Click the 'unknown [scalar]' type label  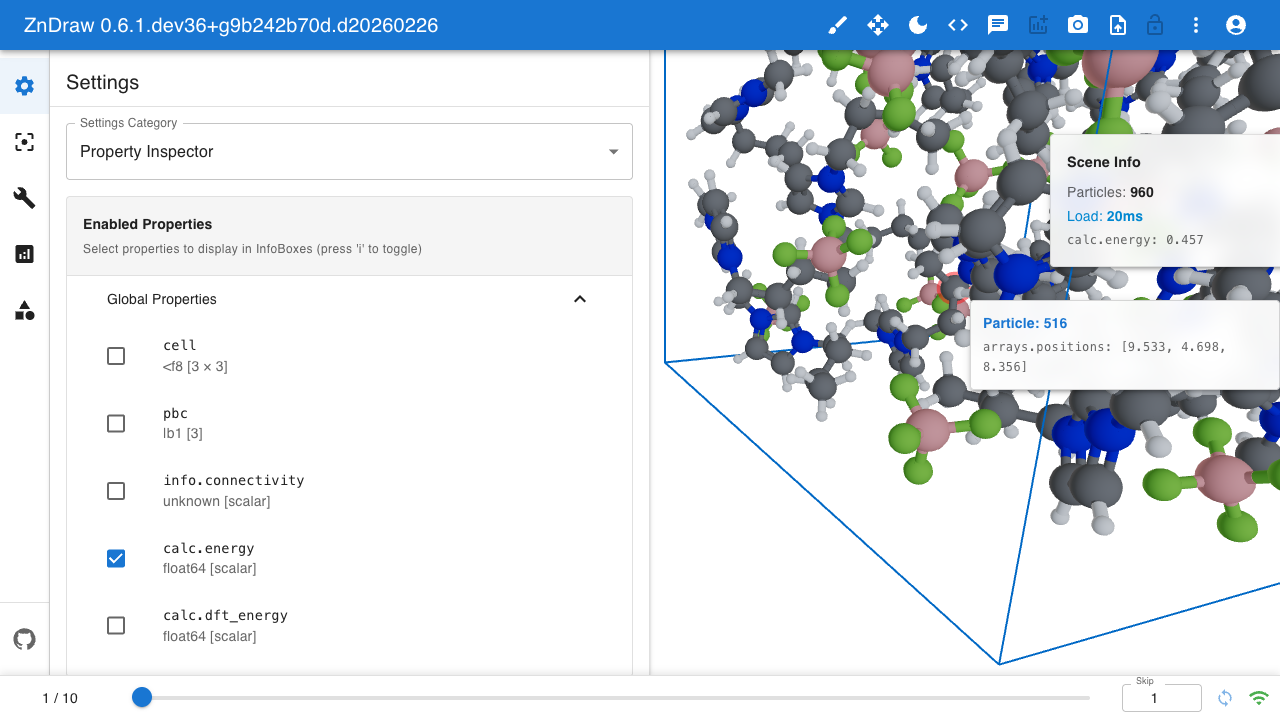tap(216, 501)
